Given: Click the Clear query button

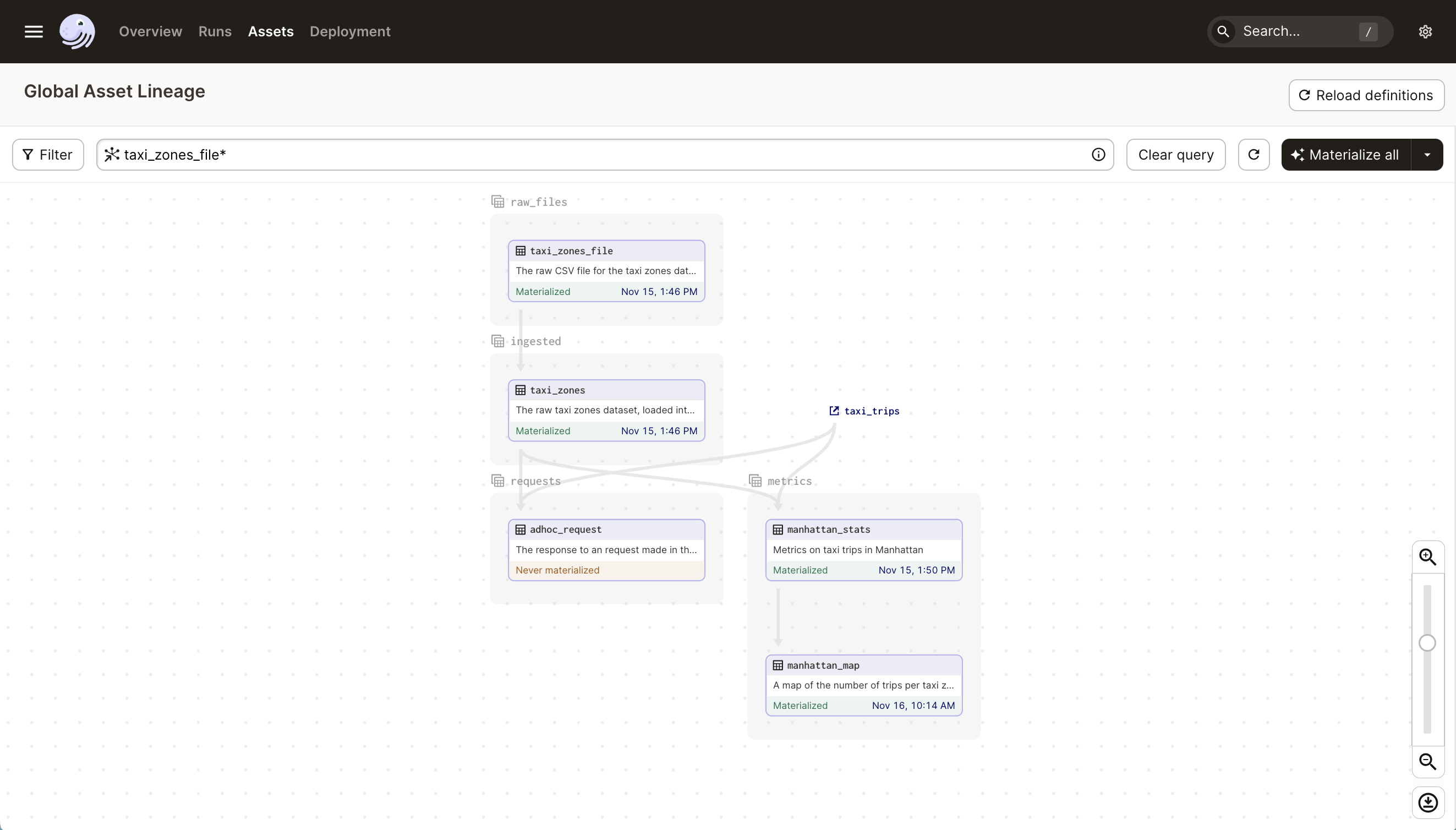Looking at the screenshot, I should (x=1176, y=154).
